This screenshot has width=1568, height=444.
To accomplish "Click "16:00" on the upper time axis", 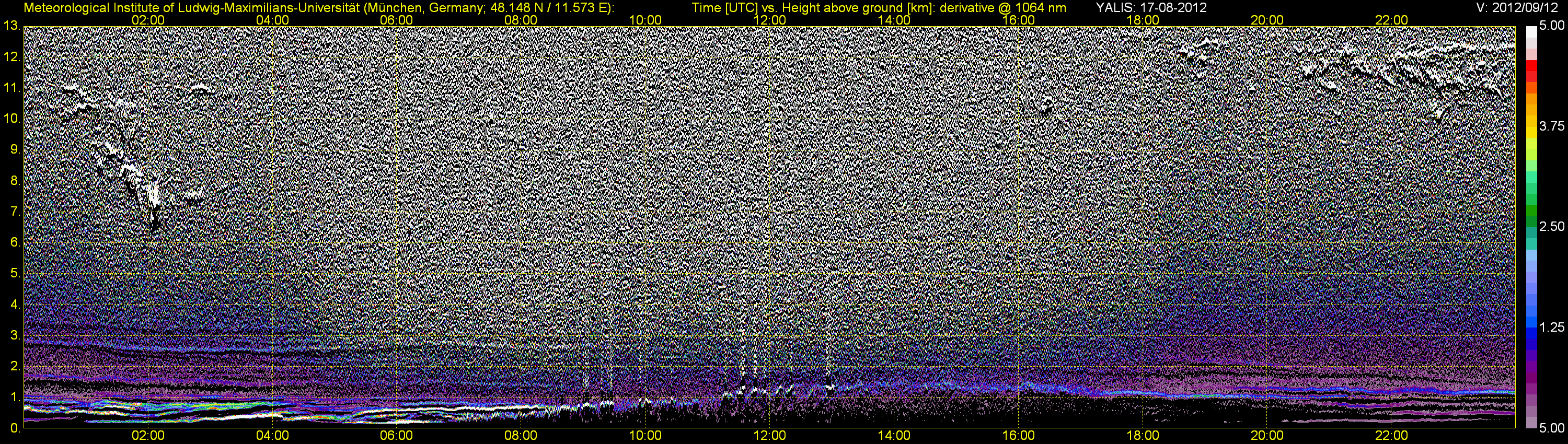I will point(1018,20).
